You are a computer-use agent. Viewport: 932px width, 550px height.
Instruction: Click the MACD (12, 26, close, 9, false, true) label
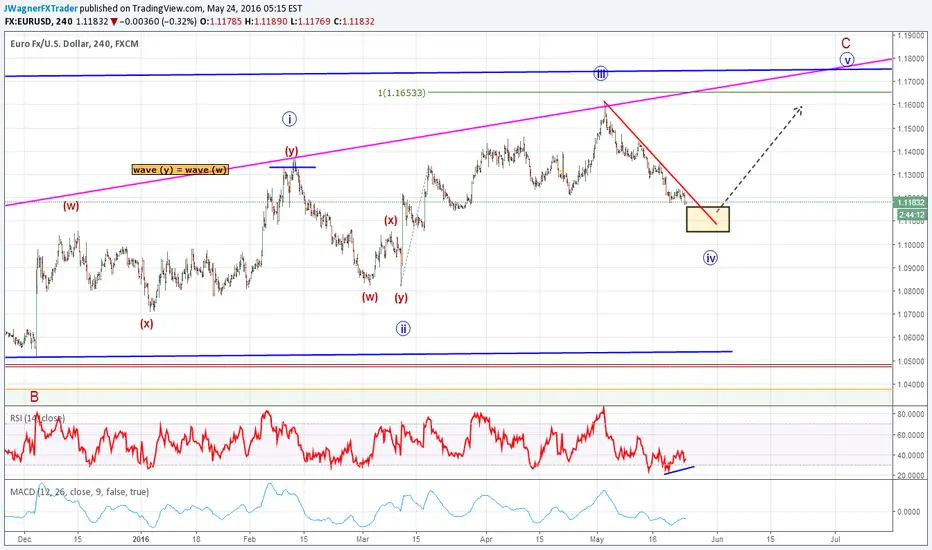[80, 492]
